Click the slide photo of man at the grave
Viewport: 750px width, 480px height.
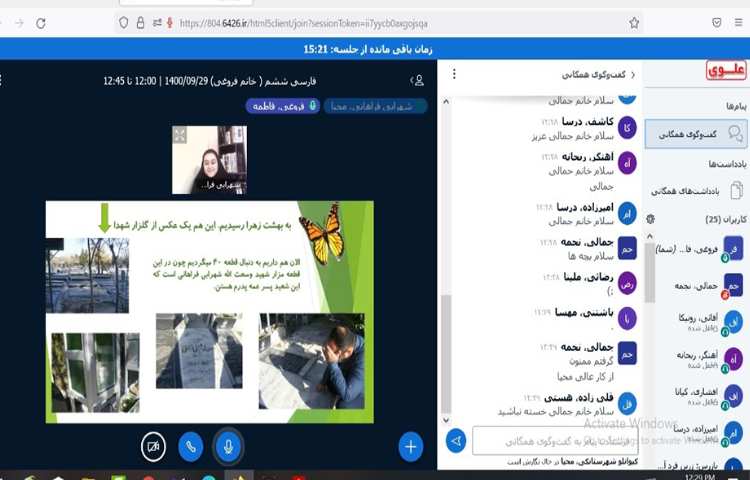[x=312, y=361]
